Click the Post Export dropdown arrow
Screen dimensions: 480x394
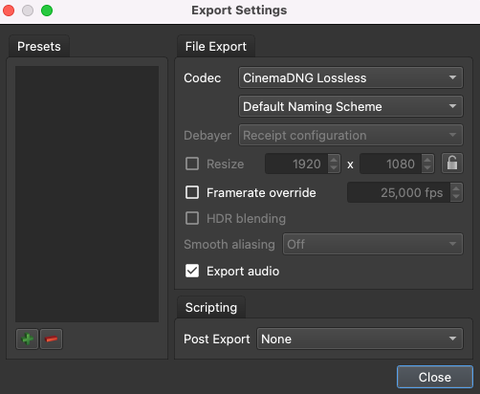(x=452, y=339)
